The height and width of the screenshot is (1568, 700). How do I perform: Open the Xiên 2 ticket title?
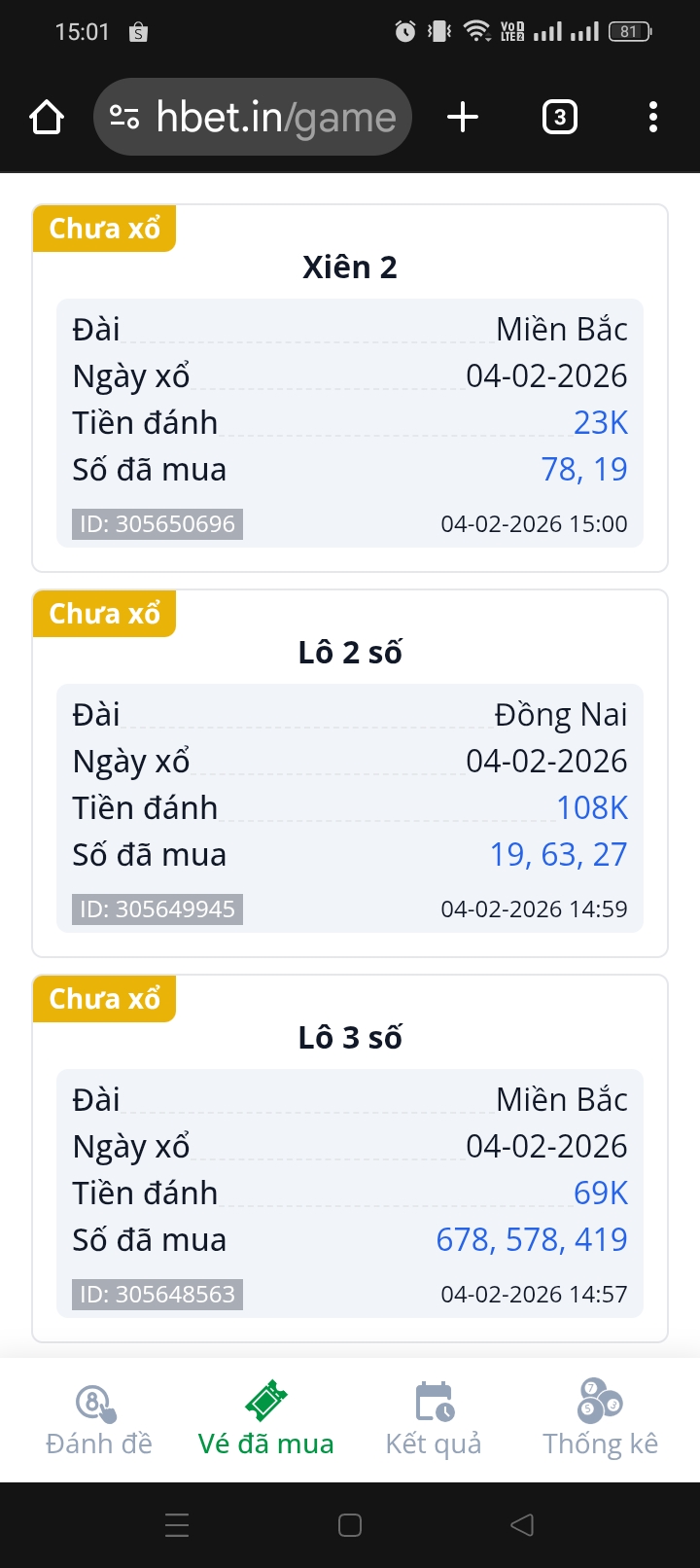coord(350,267)
